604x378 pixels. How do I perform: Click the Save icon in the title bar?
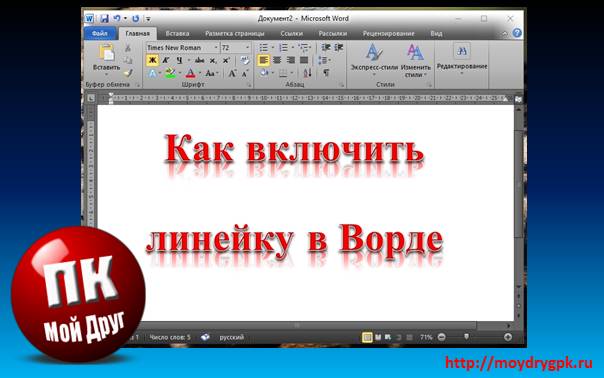[104, 18]
